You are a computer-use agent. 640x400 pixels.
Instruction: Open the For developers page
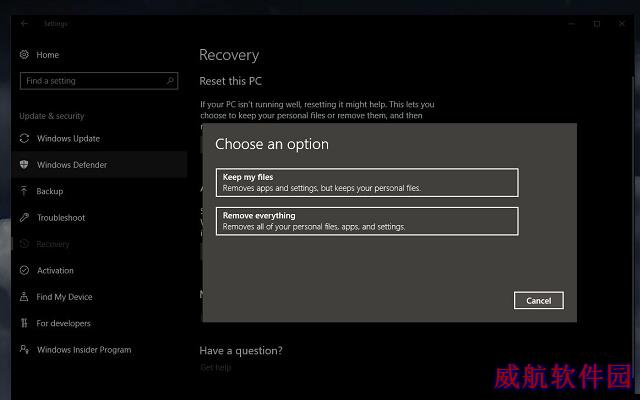(x=99, y=323)
